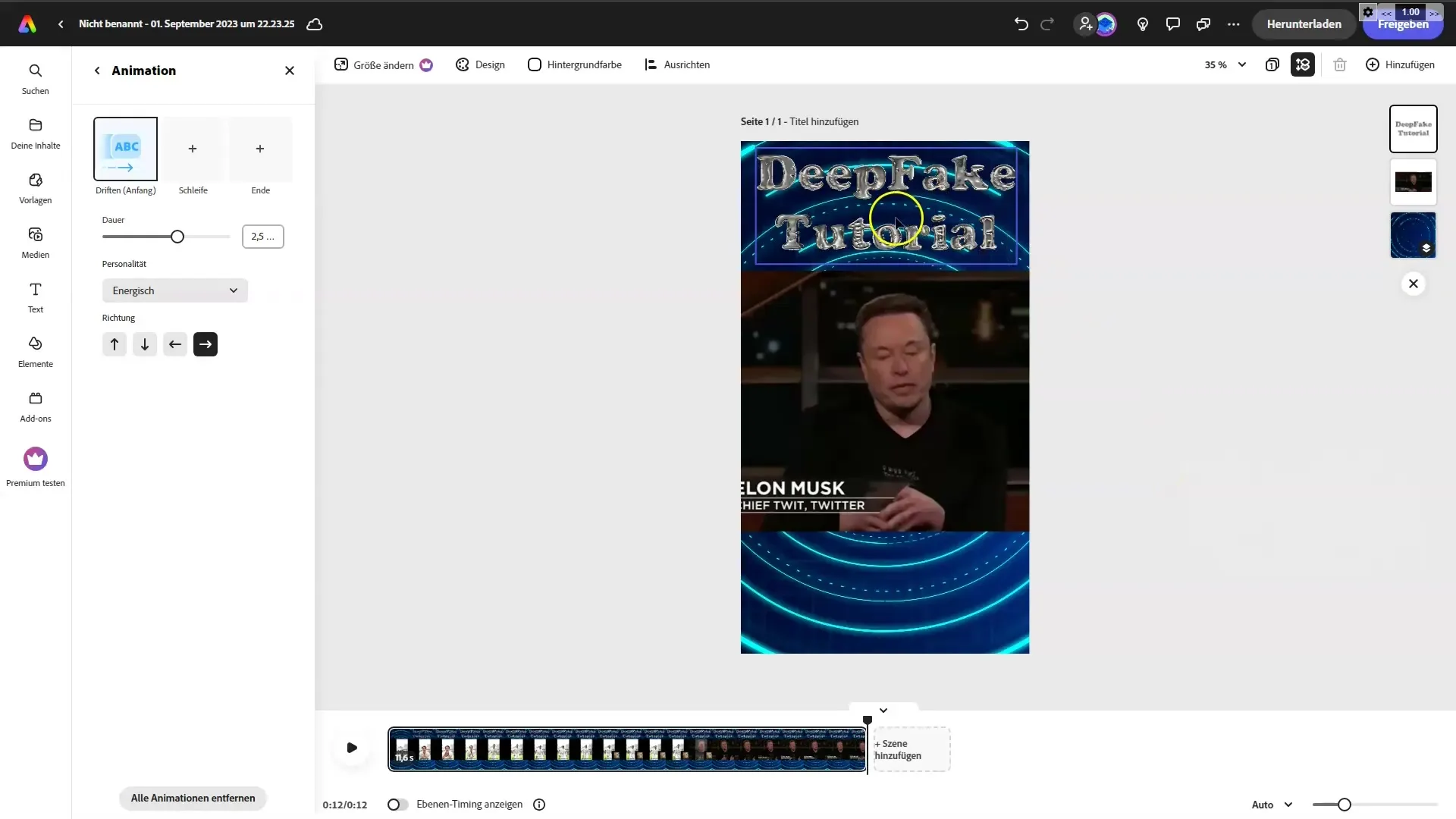1456x819 pixels.
Task: Set direction to right arrow
Action: [x=206, y=344]
